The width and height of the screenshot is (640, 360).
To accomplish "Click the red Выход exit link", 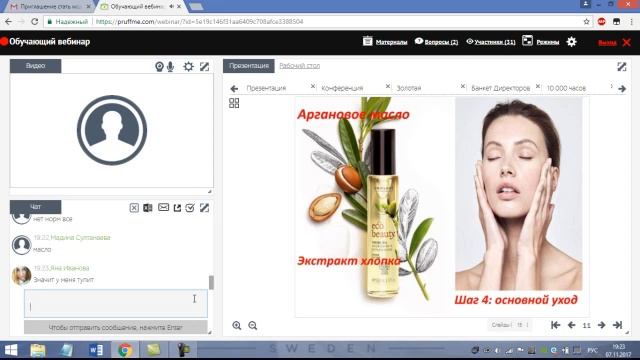I will [607, 42].
